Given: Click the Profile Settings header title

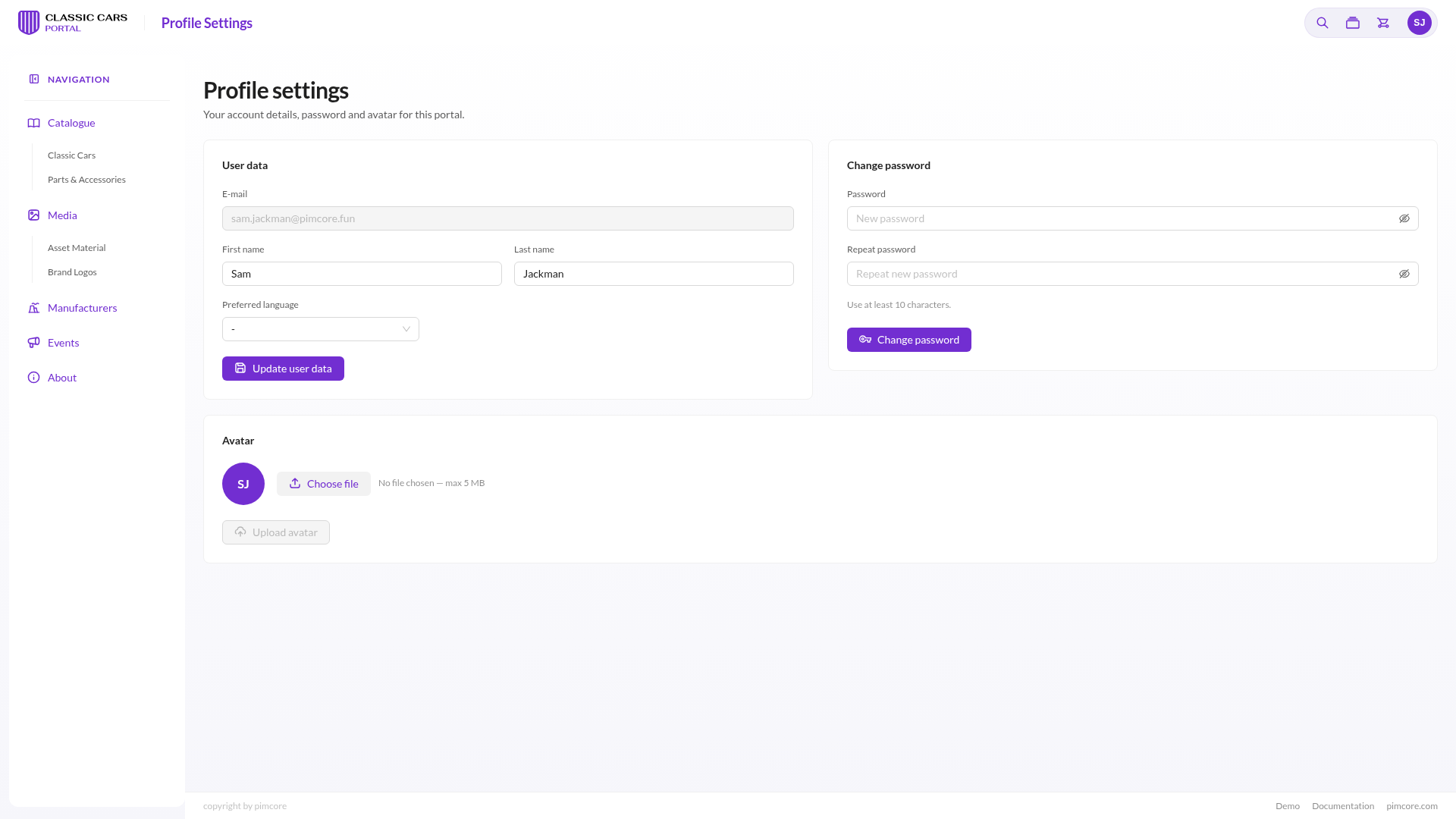Looking at the screenshot, I should pos(206,23).
